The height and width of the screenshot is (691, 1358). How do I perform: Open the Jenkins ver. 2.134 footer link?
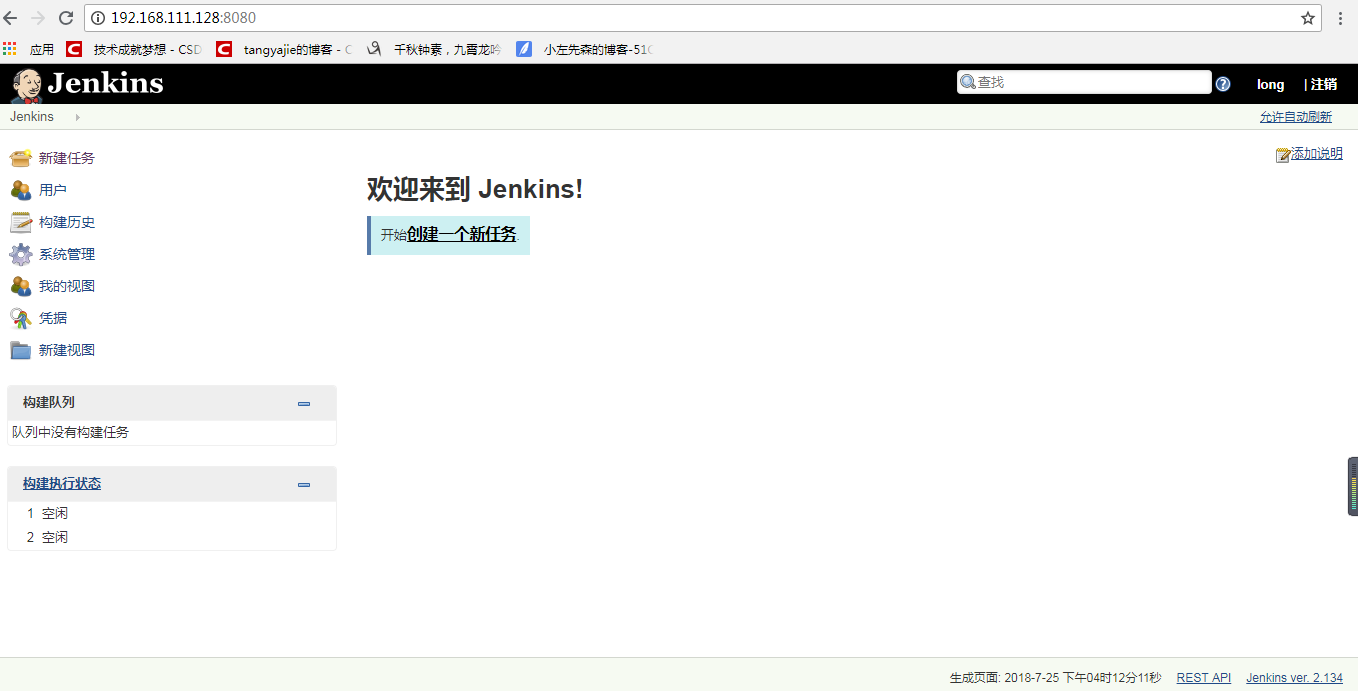pyautogui.click(x=1294, y=678)
